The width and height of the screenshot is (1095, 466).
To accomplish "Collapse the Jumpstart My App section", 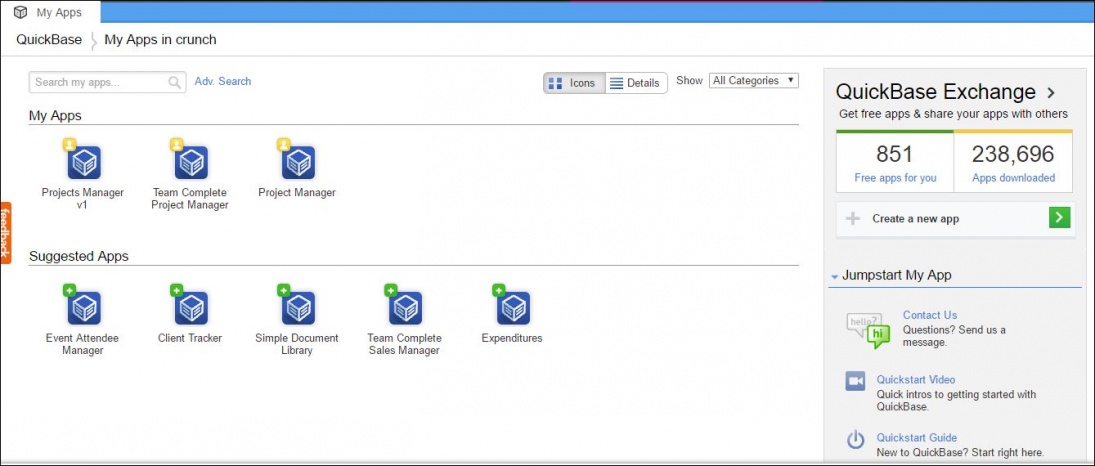I will (835, 277).
